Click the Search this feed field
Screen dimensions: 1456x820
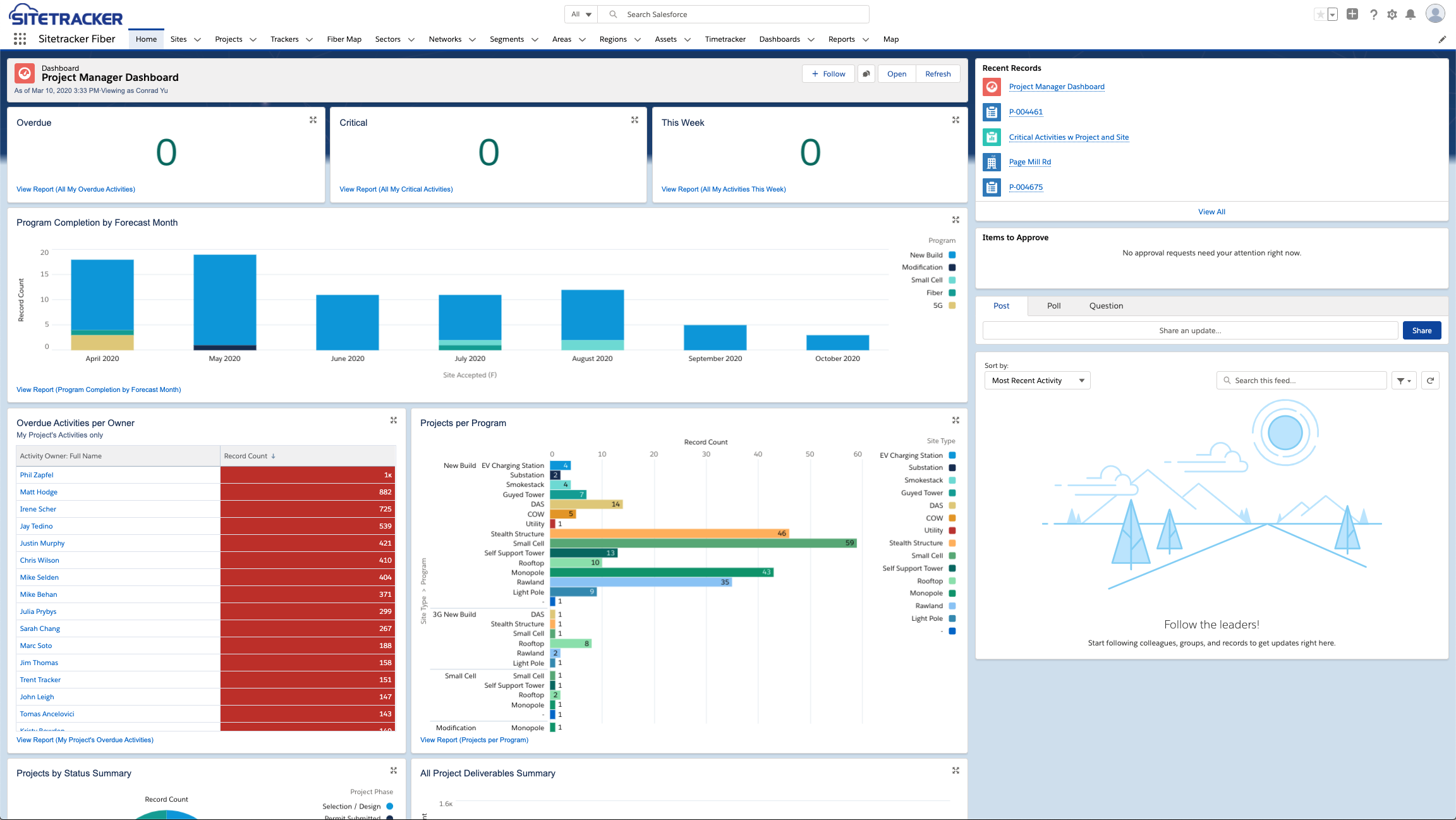(1302, 381)
